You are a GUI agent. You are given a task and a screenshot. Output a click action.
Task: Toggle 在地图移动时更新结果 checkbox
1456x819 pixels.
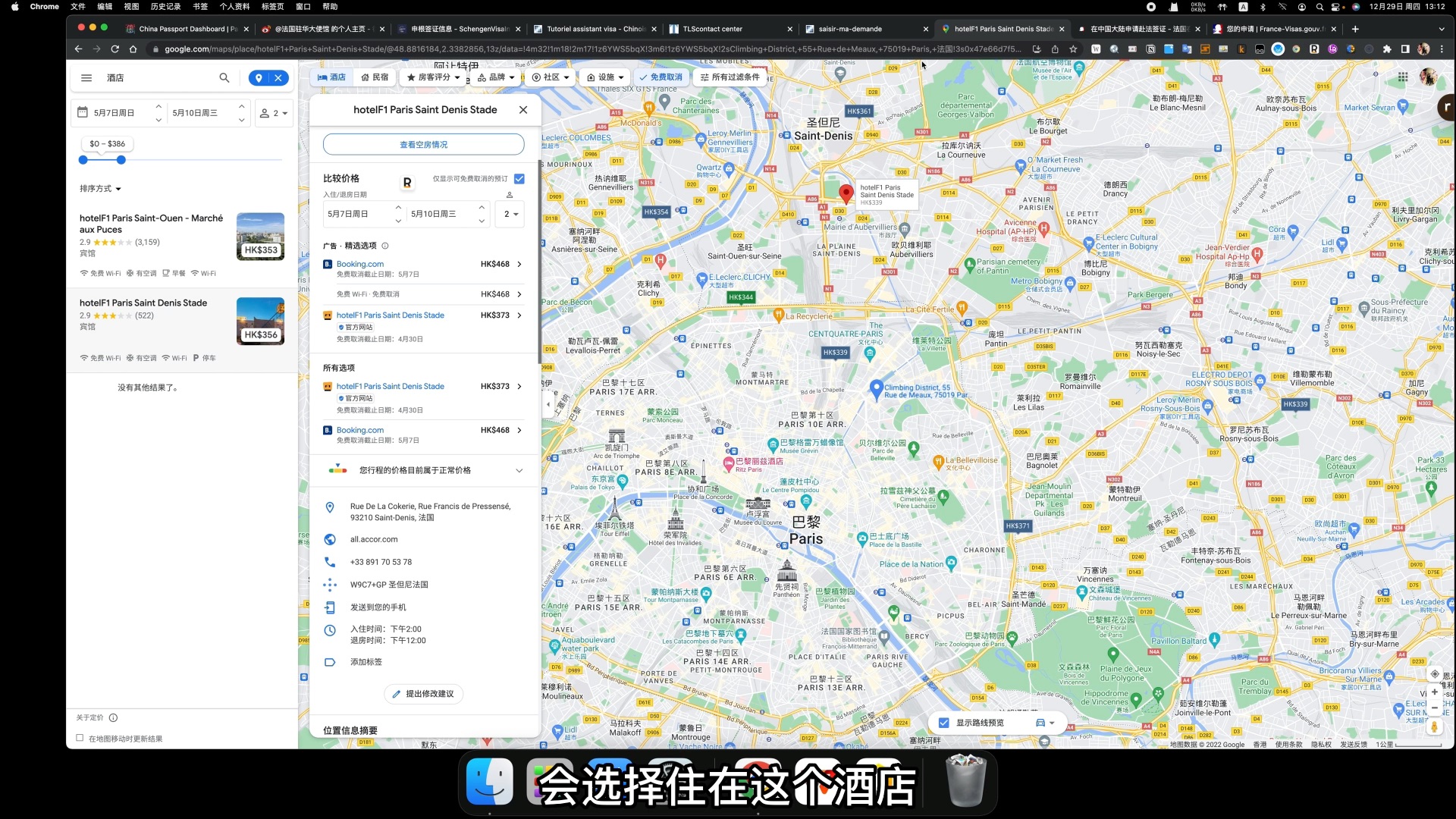[80, 738]
